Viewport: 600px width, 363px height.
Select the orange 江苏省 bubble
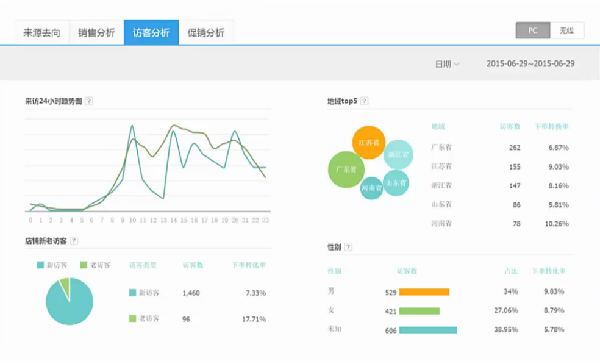click(368, 143)
